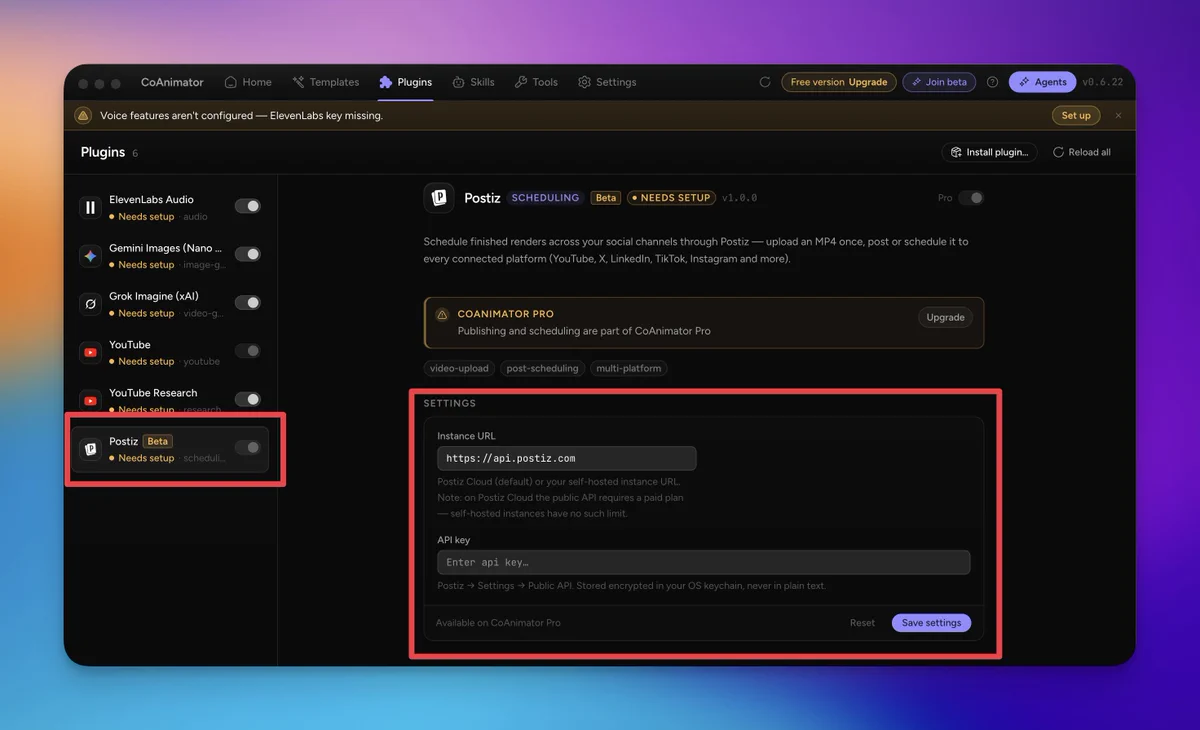1200x730 pixels.
Task: Click Reload all
Action: point(1082,152)
